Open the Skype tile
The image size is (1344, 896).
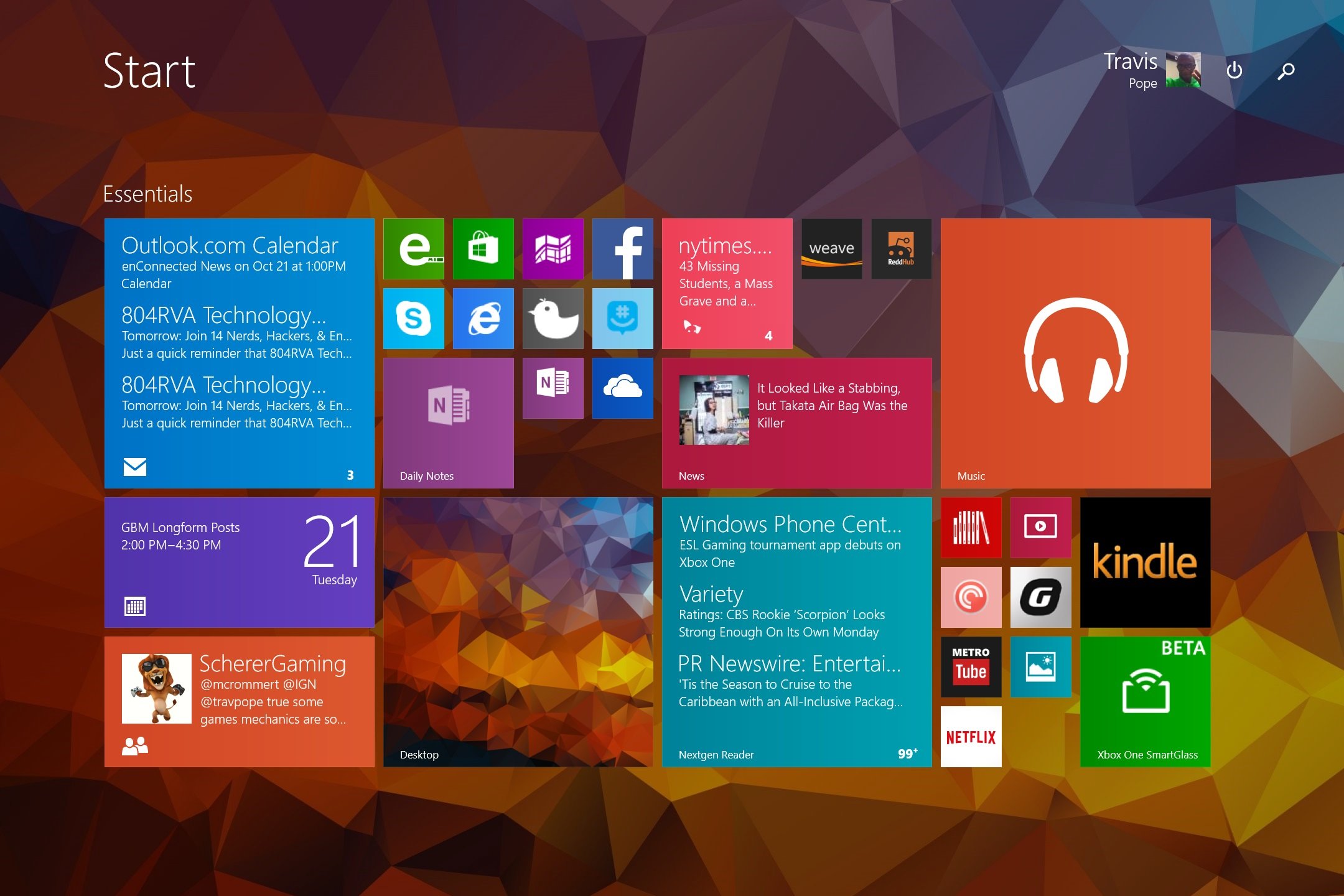point(414,319)
